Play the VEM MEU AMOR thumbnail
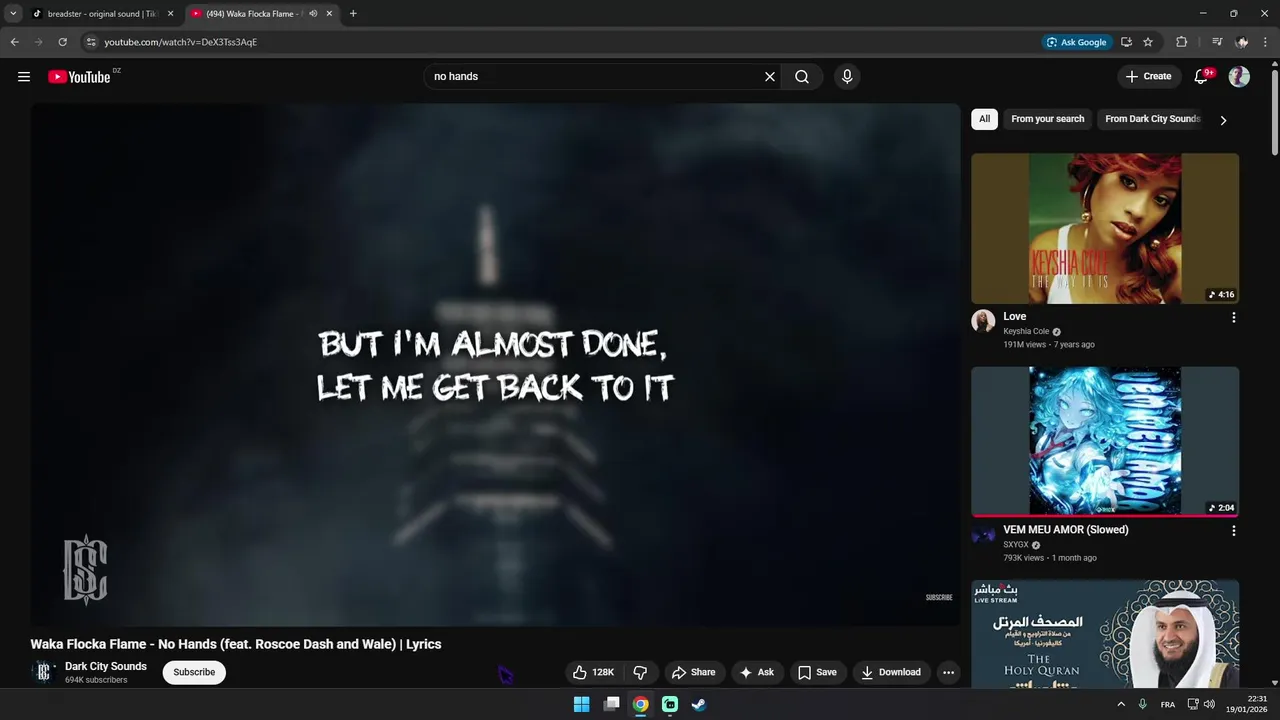 pyautogui.click(x=1105, y=442)
